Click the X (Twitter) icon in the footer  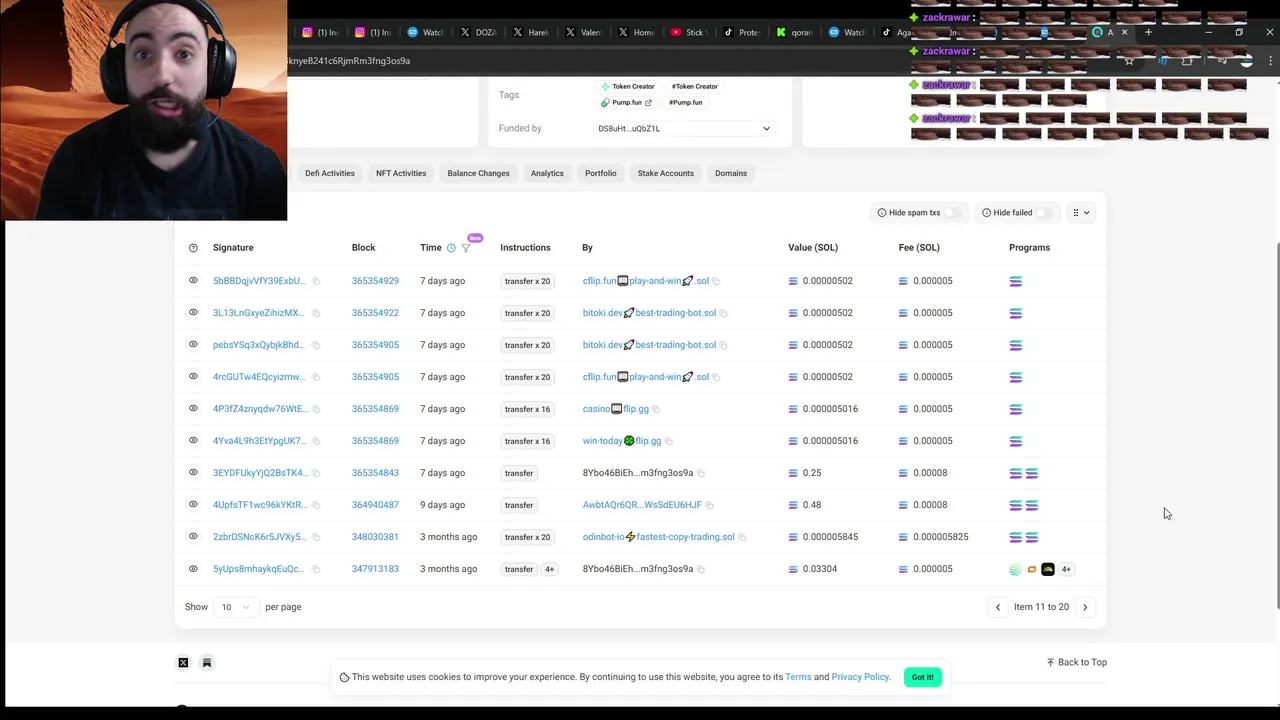pos(183,663)
